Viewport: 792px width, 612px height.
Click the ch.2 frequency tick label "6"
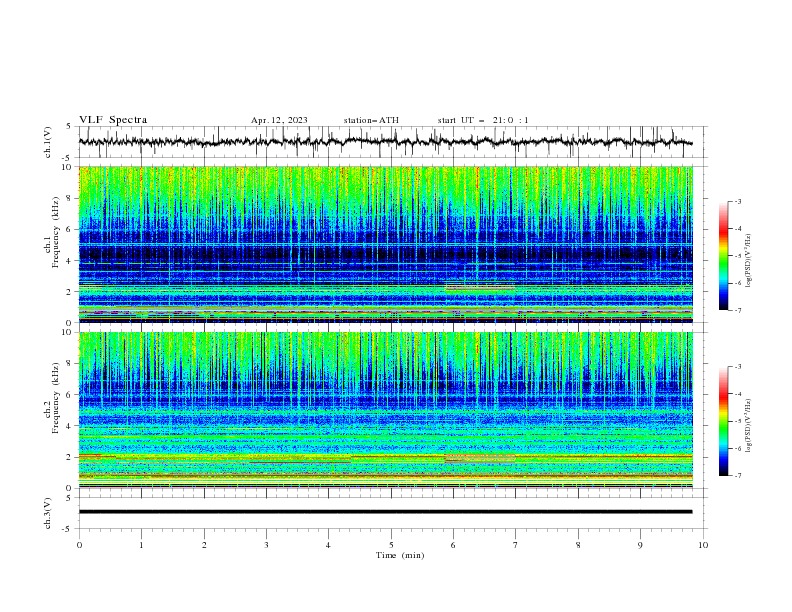[71, 394]
